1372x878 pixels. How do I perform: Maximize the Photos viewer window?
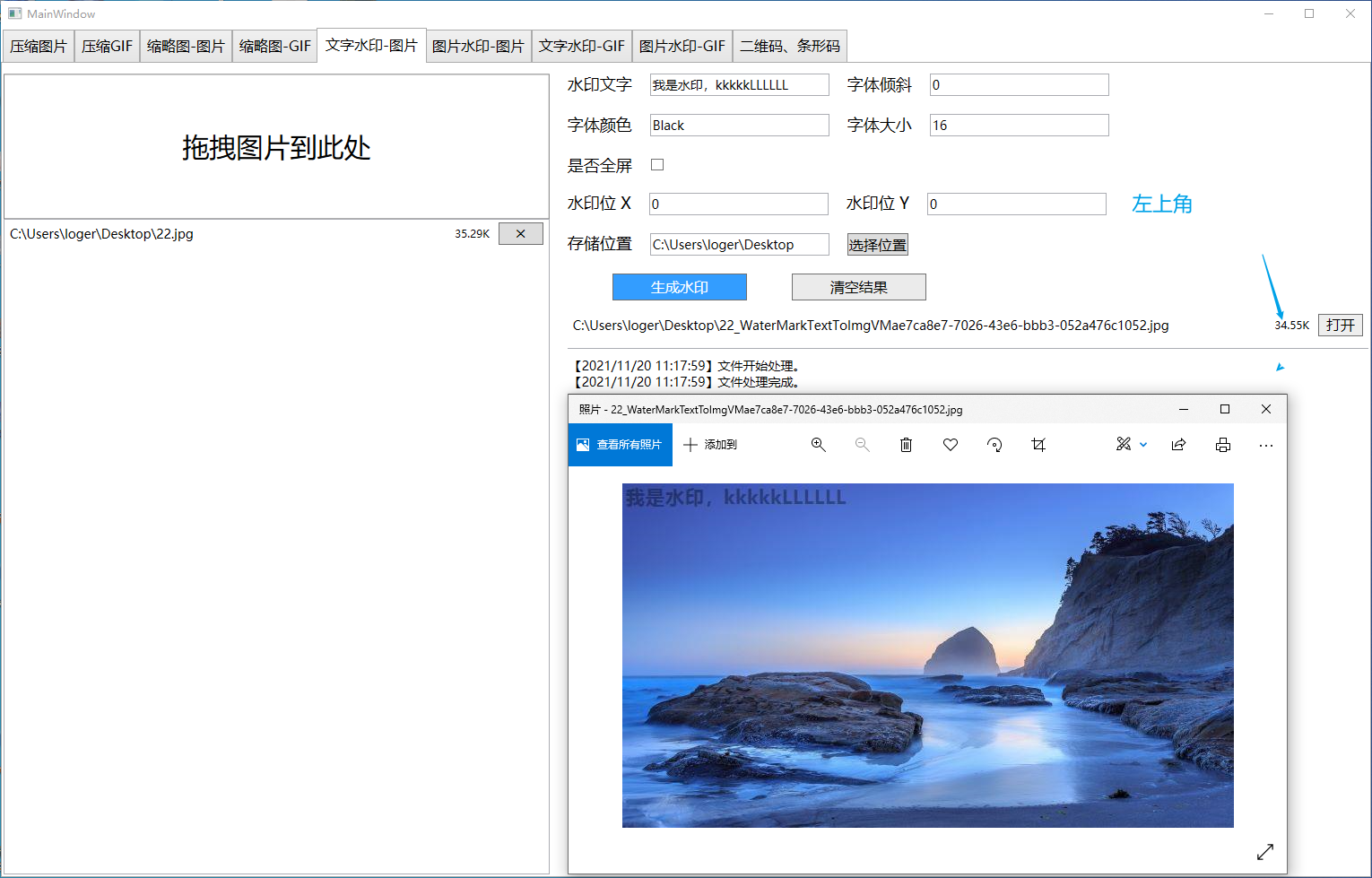click(1225, 409)
